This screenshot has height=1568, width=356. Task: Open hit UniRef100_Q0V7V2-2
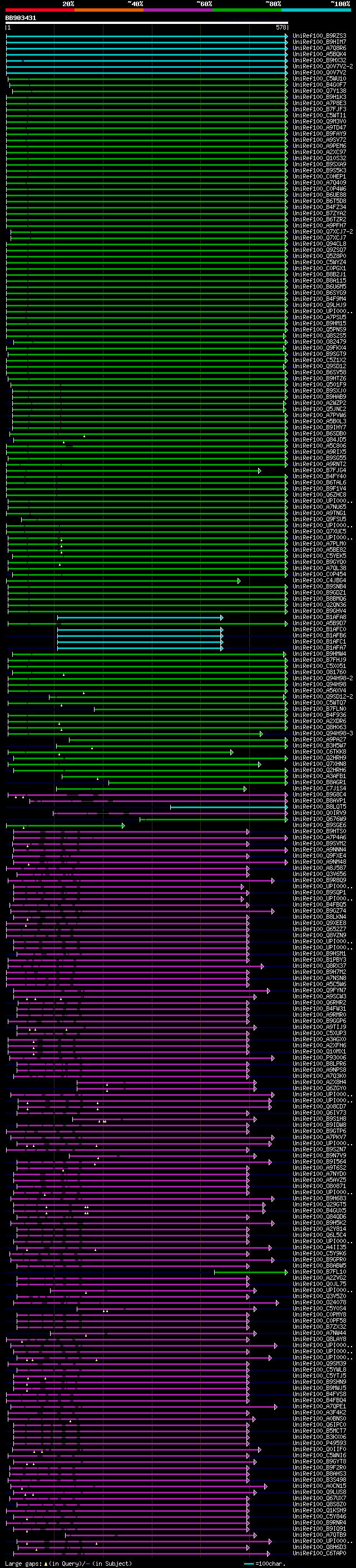(323, 66)
